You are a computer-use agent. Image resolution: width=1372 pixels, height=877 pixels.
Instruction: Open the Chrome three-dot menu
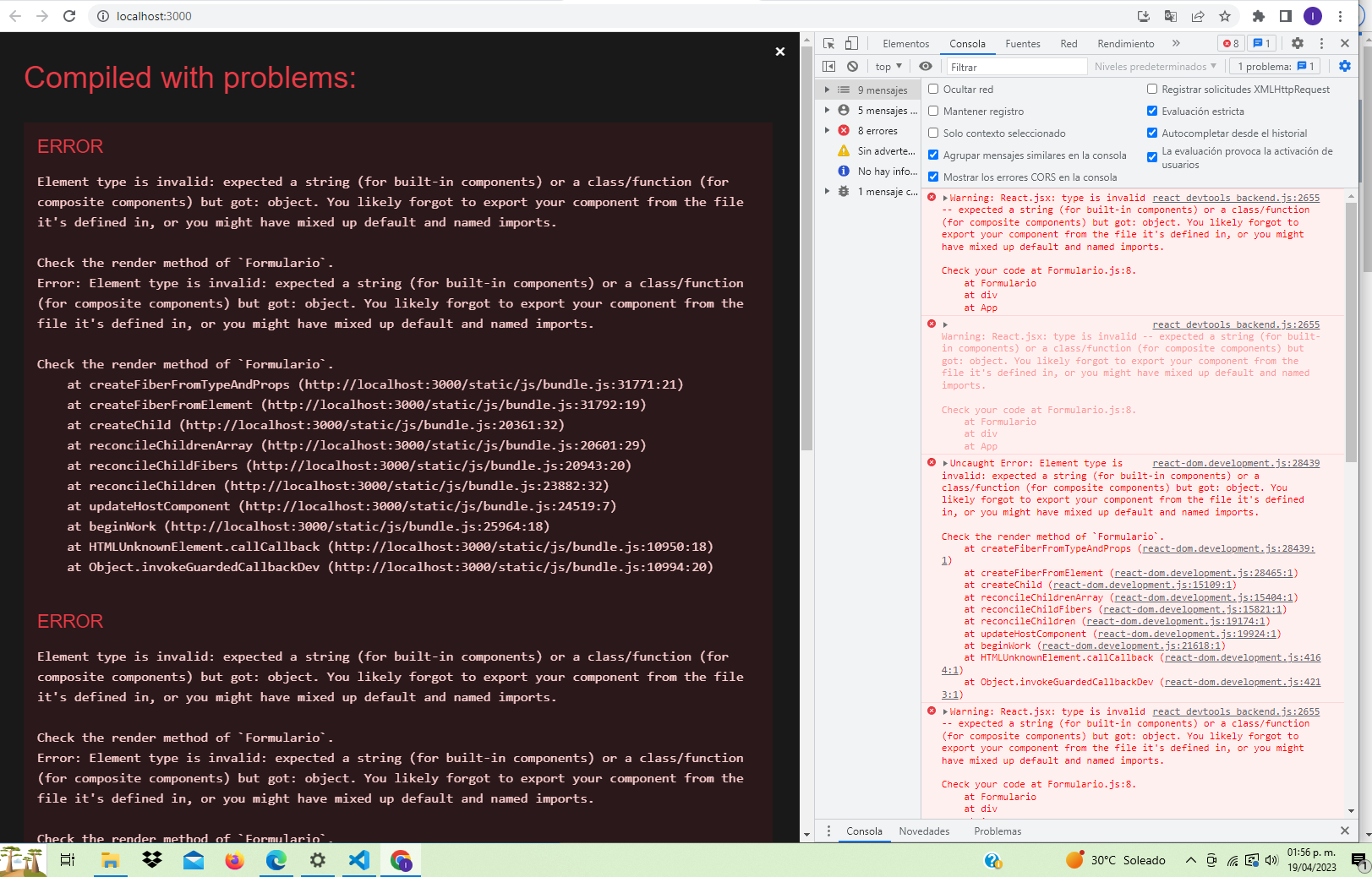[x=1340, y=16]
